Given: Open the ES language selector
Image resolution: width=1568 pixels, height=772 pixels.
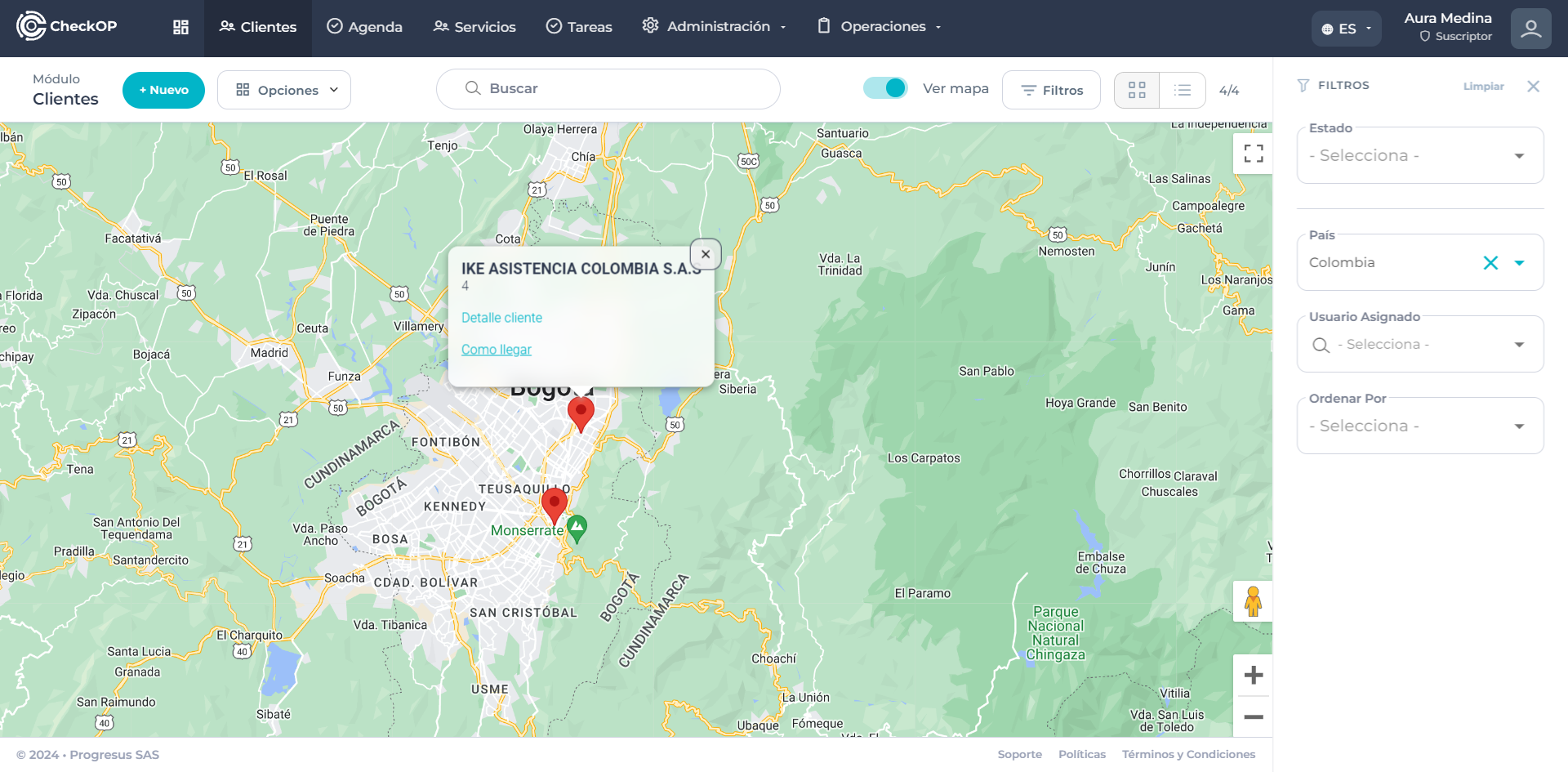Looking at the screenshot, I should tap(1347, 29).
